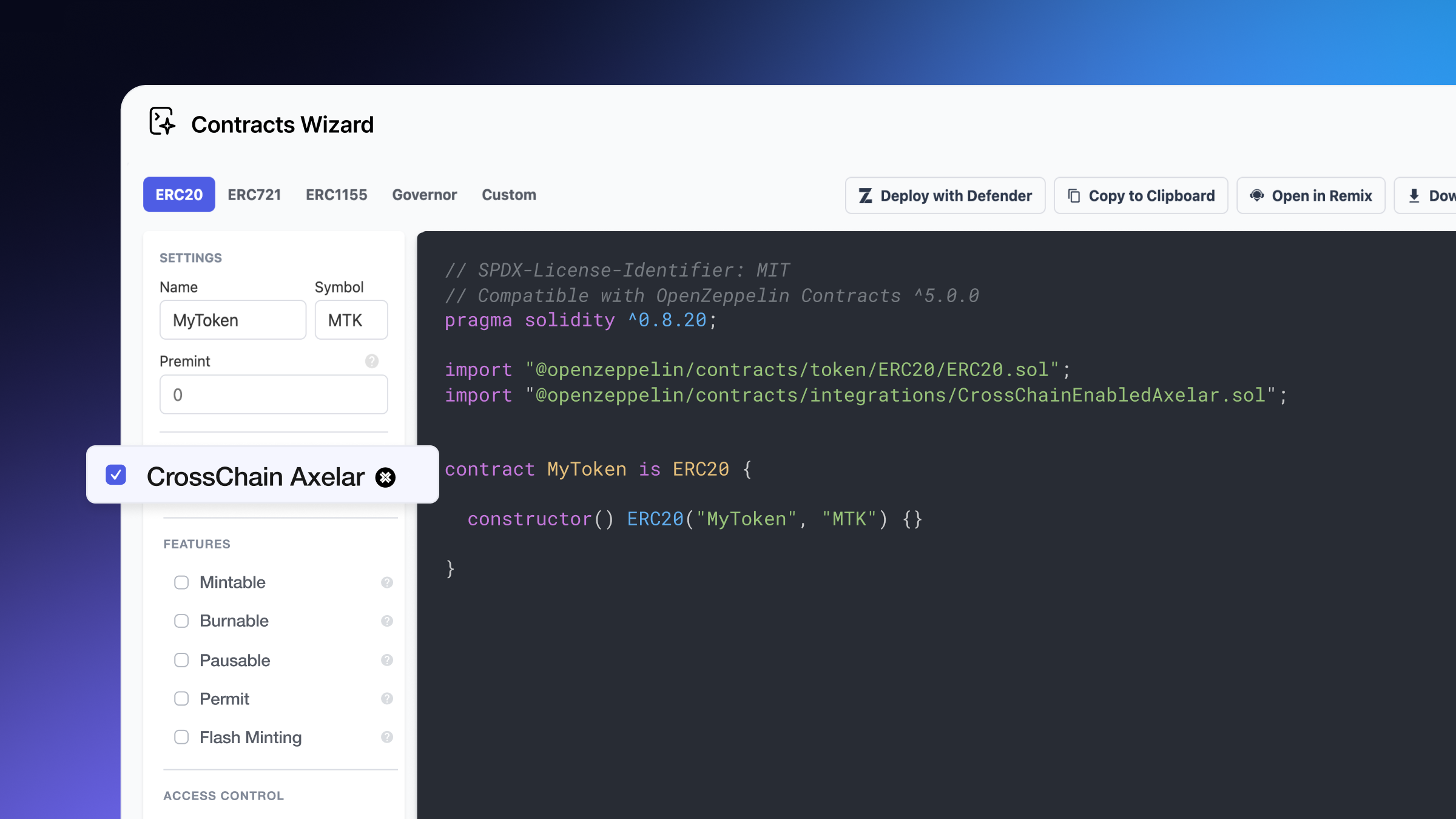Image resolution: width=1456 pixels, height=819 pixels.
Task: Click the Remix robot icon
Action: click(1257, 195)
